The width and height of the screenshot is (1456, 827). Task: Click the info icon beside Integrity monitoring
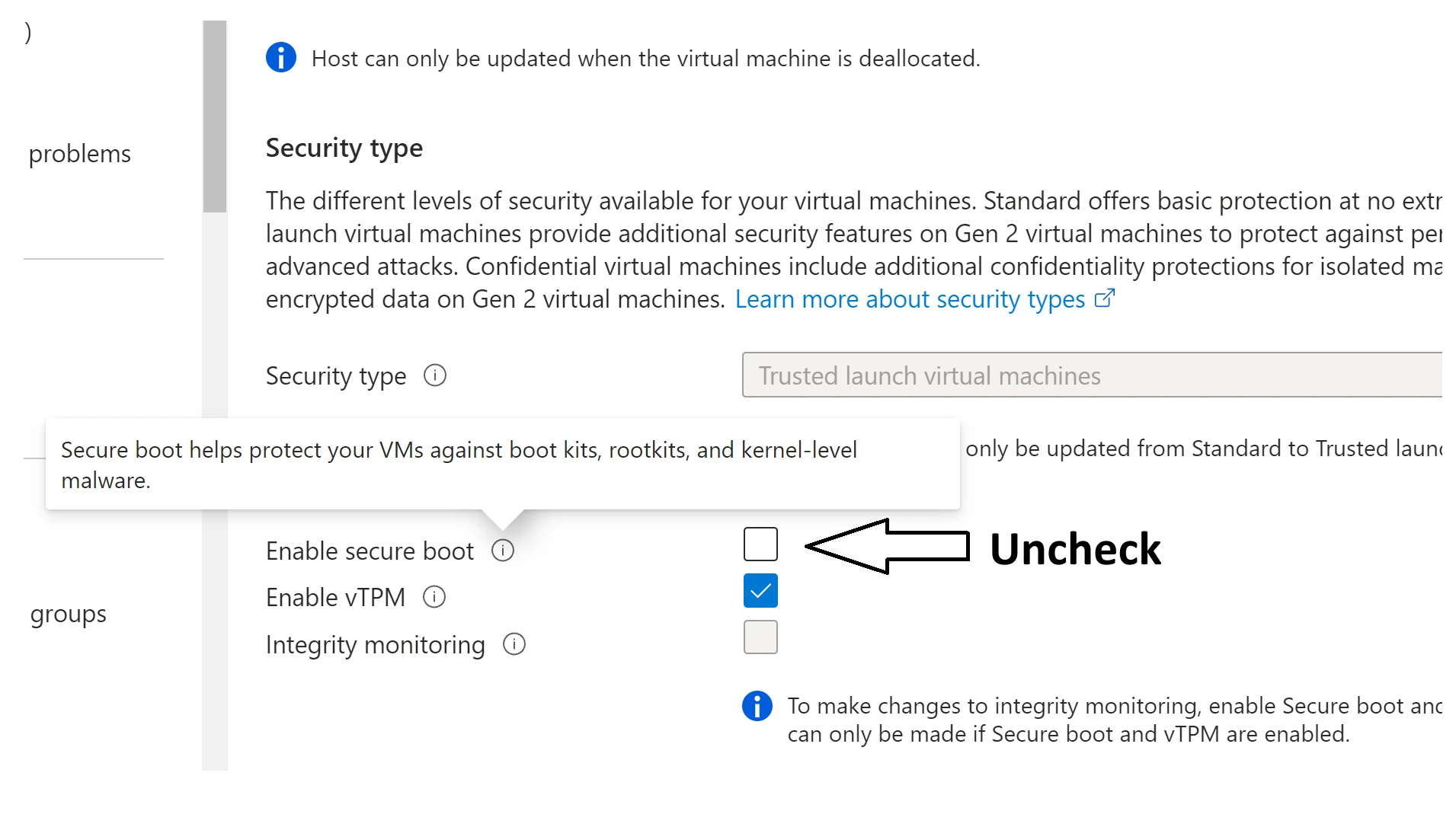click(x=514, y=644)
